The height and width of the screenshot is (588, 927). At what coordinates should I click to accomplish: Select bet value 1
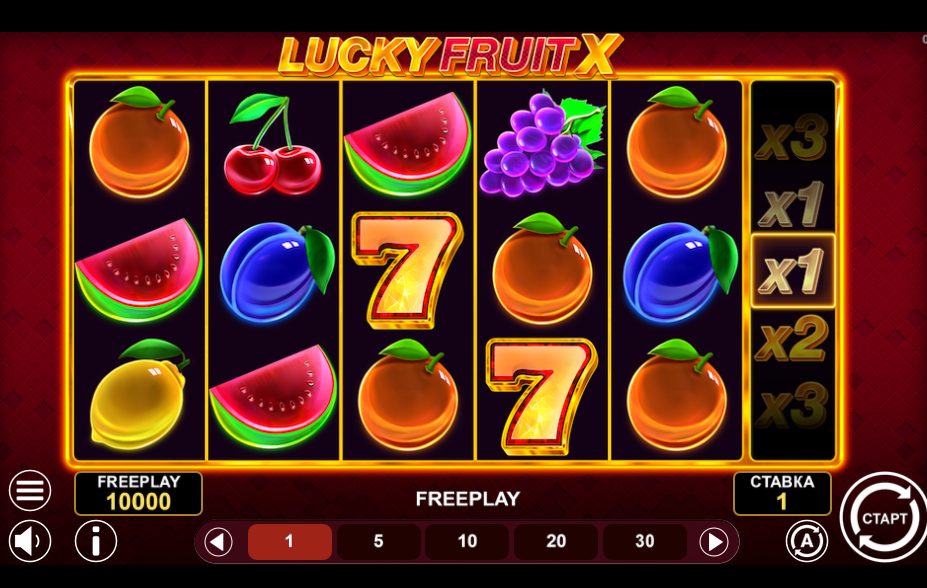(x=290, y=541)
